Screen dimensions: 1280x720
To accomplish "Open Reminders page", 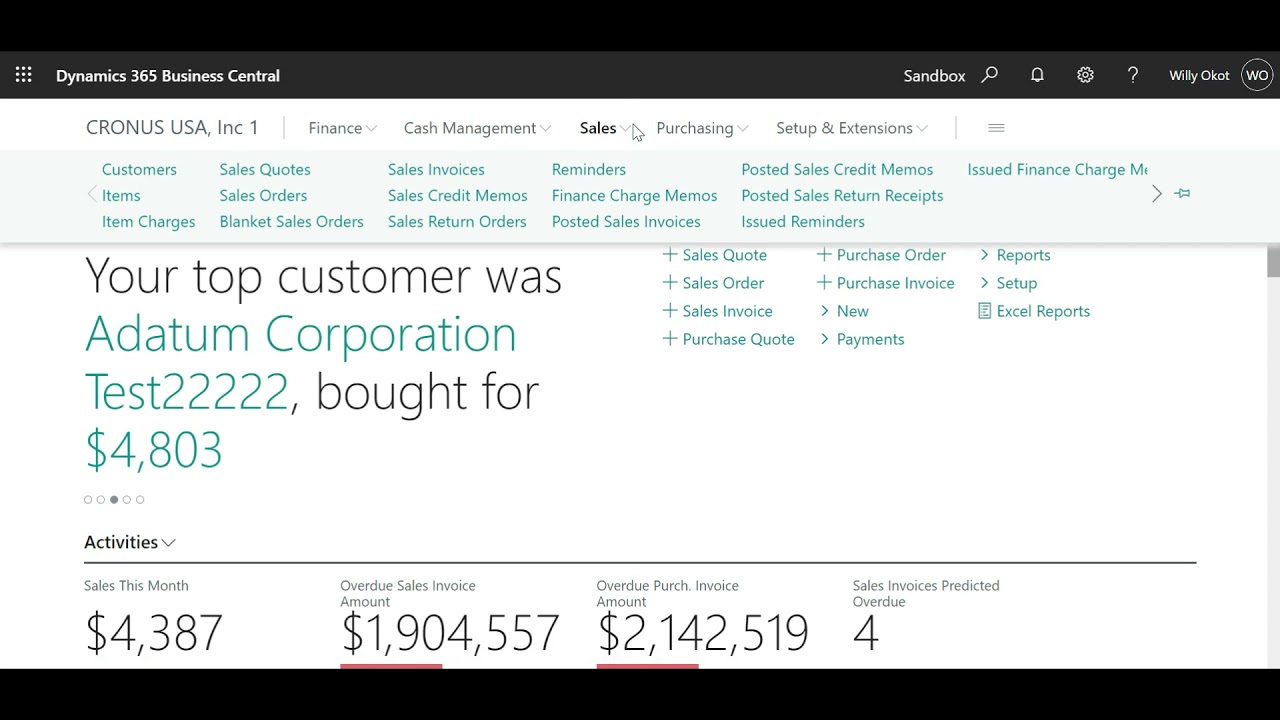I will pyautogui.click(x=589, y=169).
